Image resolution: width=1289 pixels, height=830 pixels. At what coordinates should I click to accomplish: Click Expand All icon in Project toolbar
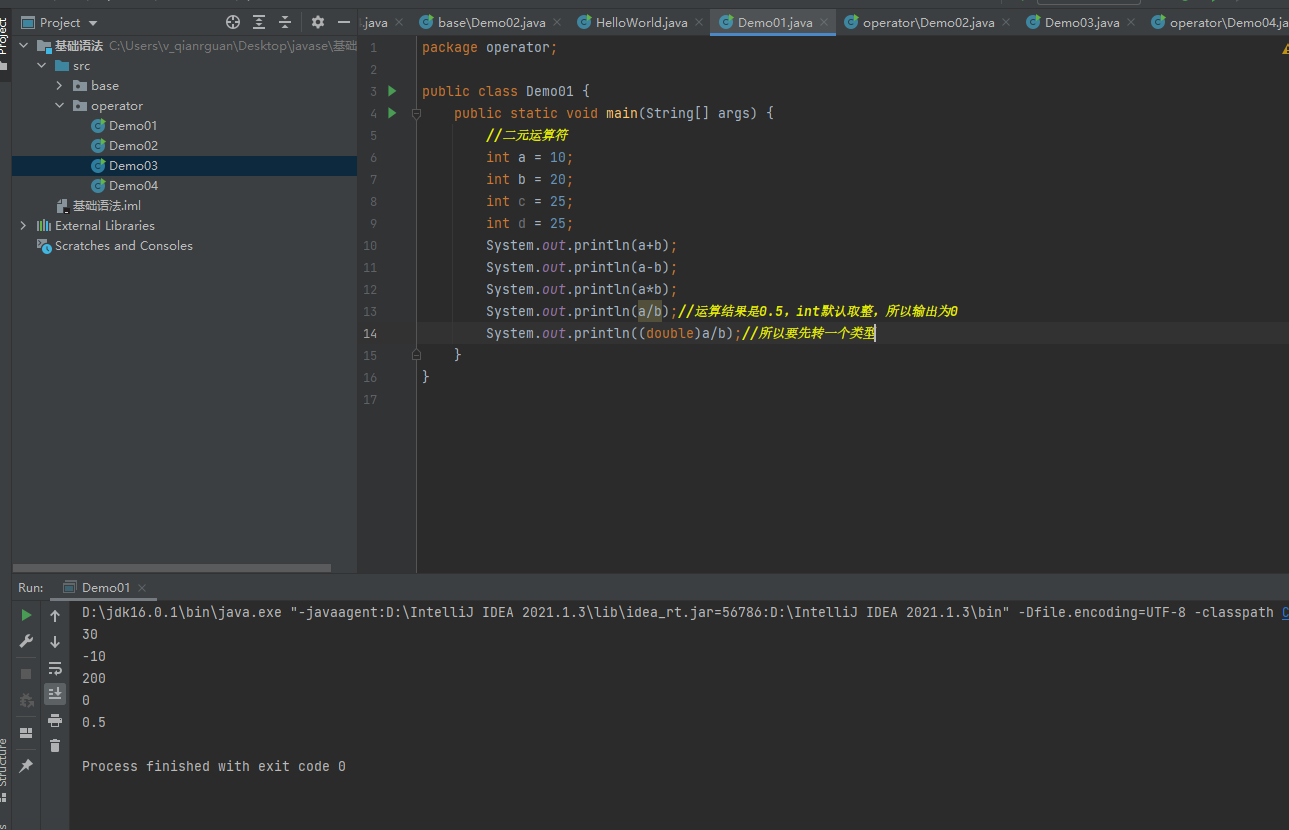pyautogui.click(x=259, y=22)
